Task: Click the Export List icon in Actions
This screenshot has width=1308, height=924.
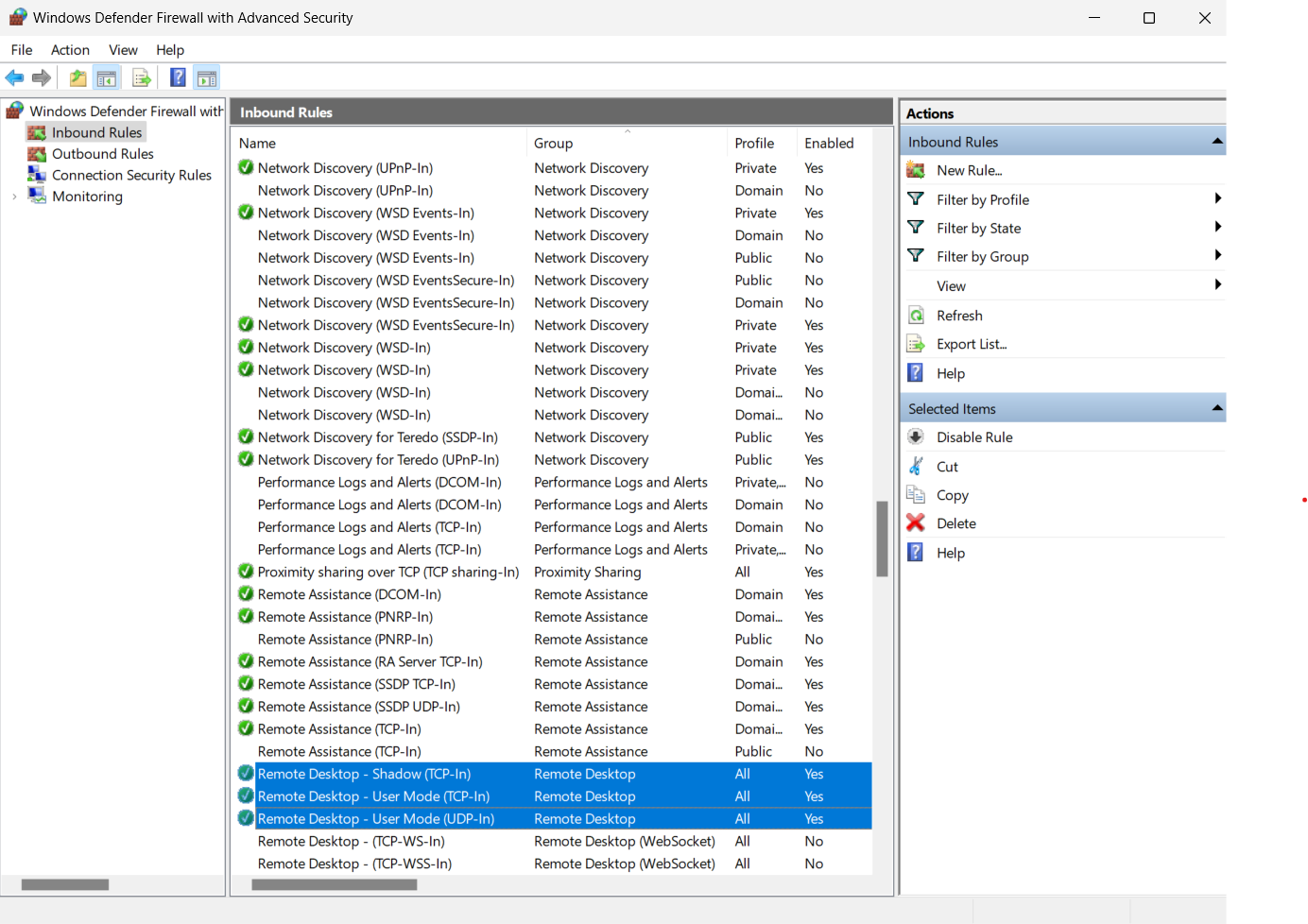Action: (916, 344)
